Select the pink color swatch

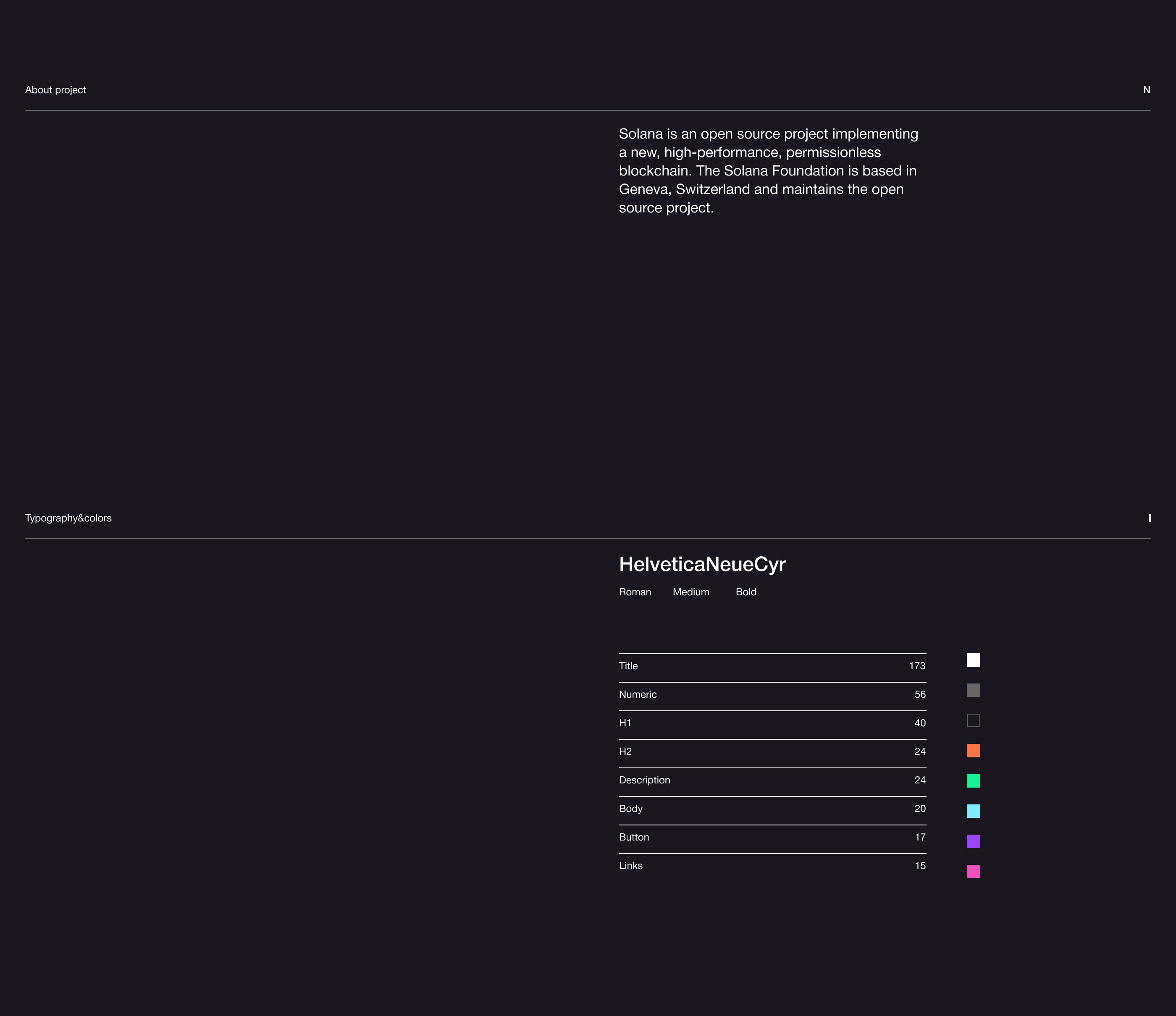coord(973,871)
